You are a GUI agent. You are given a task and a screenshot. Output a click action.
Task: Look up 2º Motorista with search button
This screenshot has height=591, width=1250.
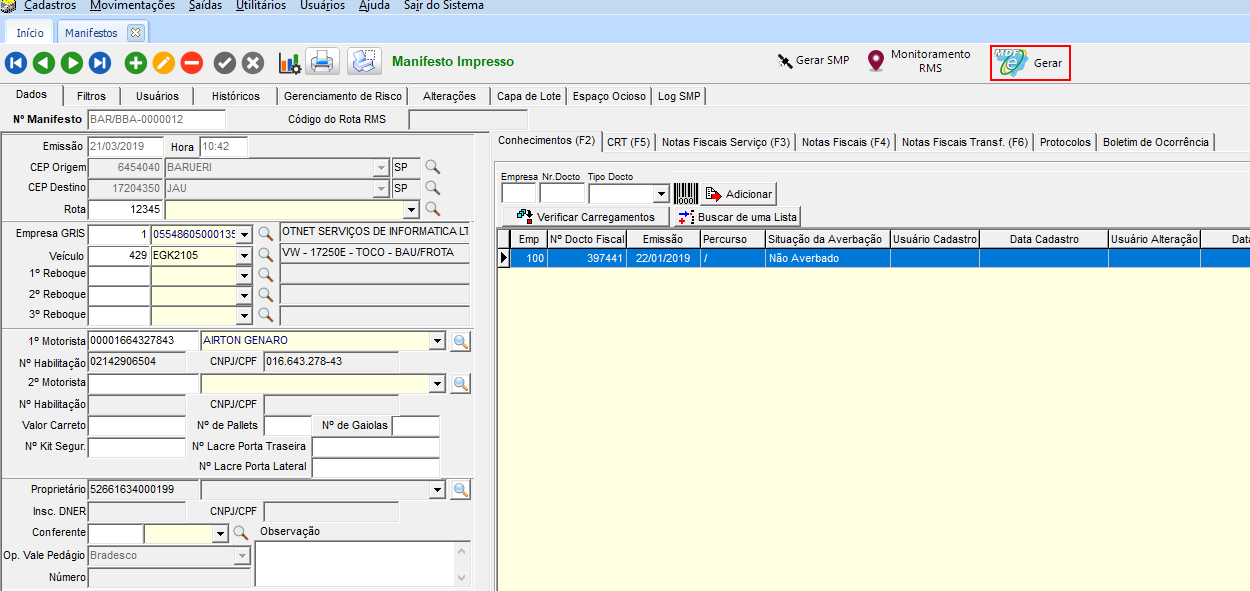(x=461, y=383)
